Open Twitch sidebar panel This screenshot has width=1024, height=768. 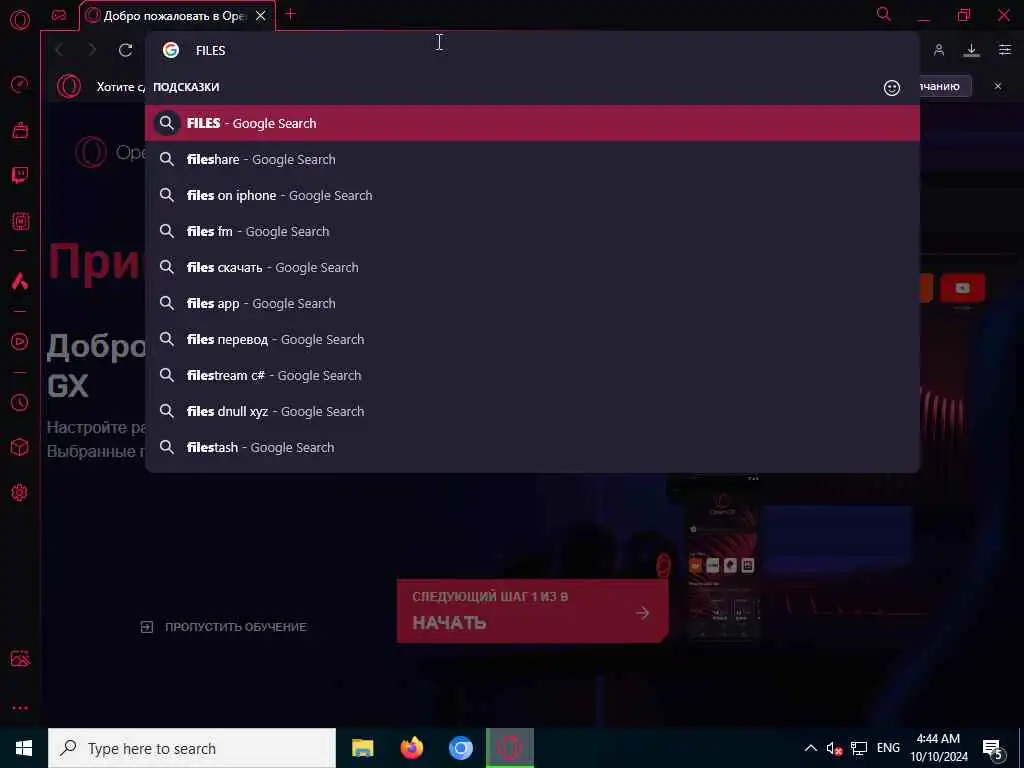(x=20, y=175)
